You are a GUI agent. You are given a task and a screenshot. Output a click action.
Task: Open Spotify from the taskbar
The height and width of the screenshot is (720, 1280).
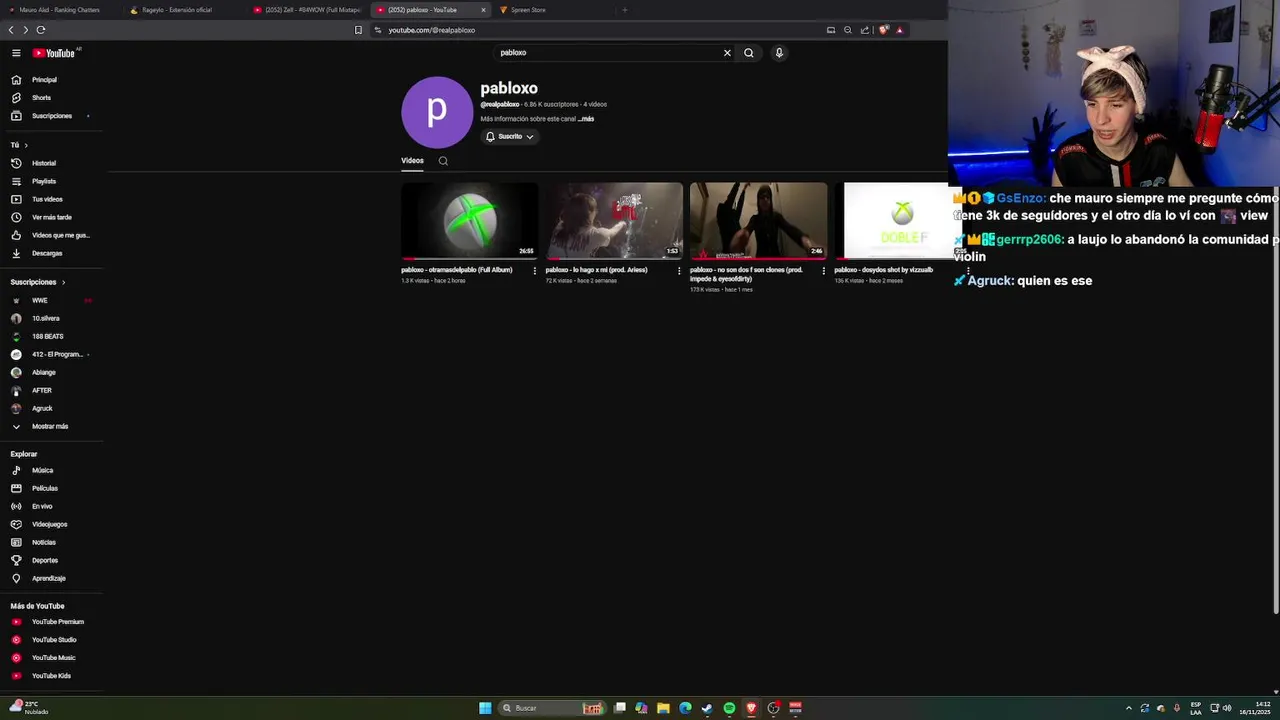(x=729, y=708)
